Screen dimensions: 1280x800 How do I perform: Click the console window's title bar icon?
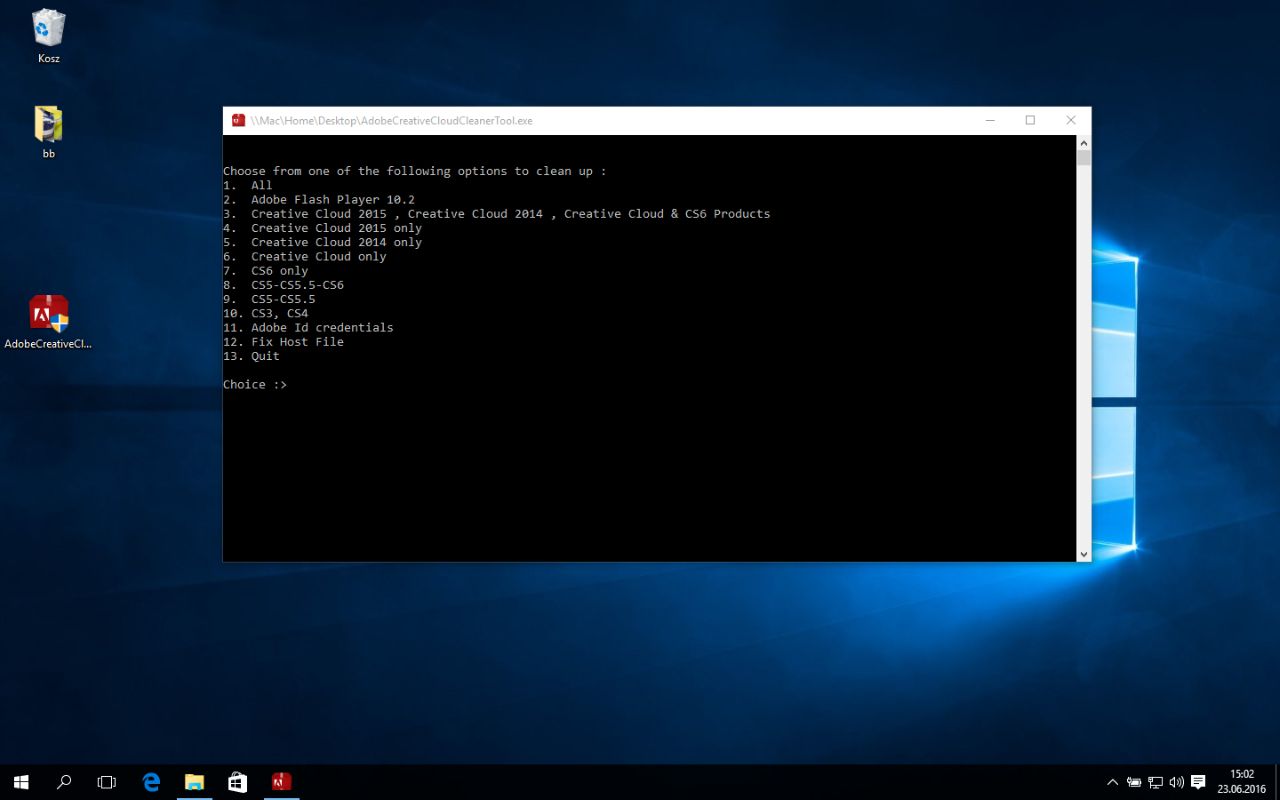click(238, 120)
